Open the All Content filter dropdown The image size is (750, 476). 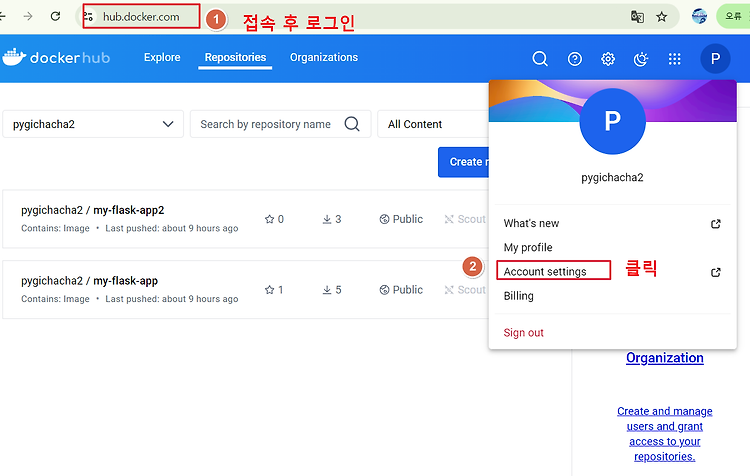tap(433, 124)
